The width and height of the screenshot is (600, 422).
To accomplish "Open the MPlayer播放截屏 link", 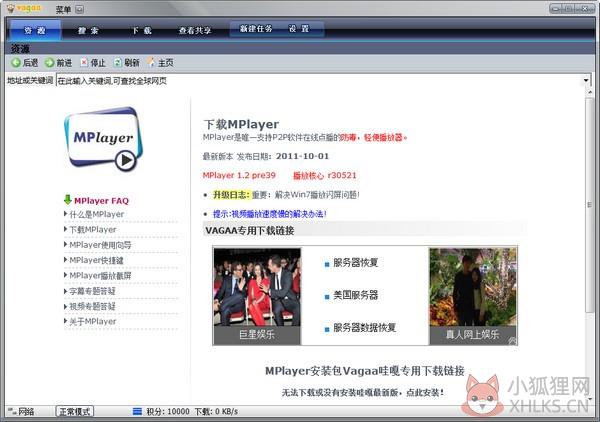I will pos(100,275).
